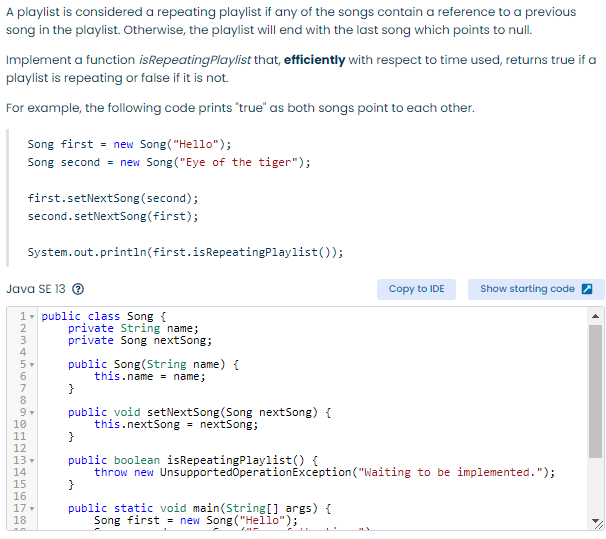The image size is (606, 539).
Task: Click the code editor scrollbar up arrow
Action: tap(595, 316)
